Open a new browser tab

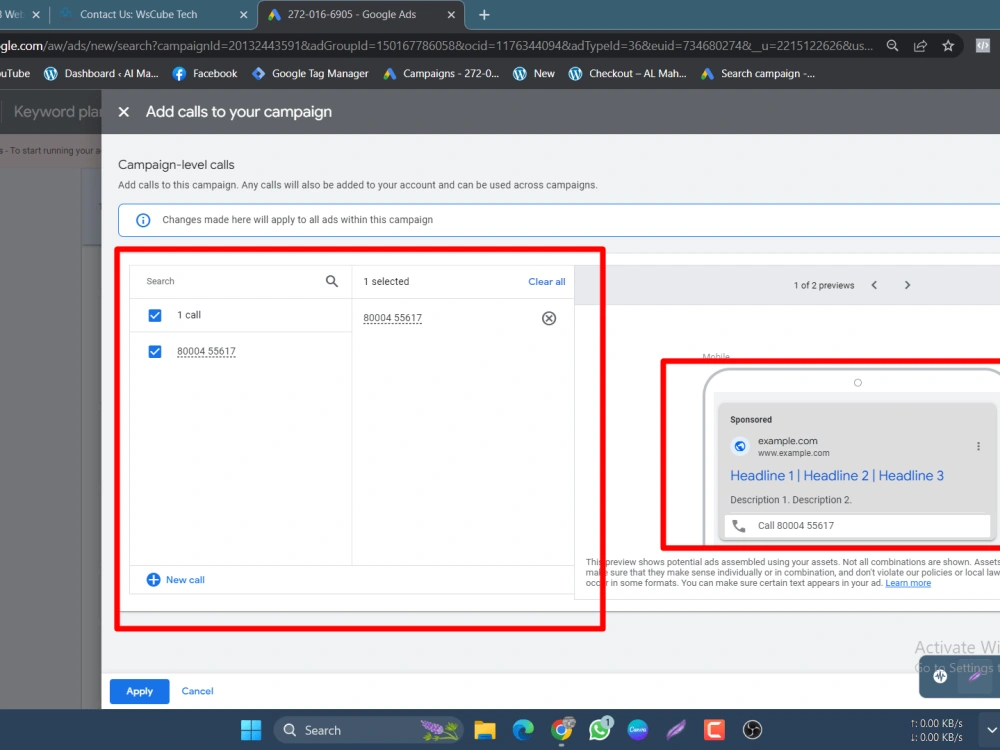pyautogui.click(x=484, y=14)
